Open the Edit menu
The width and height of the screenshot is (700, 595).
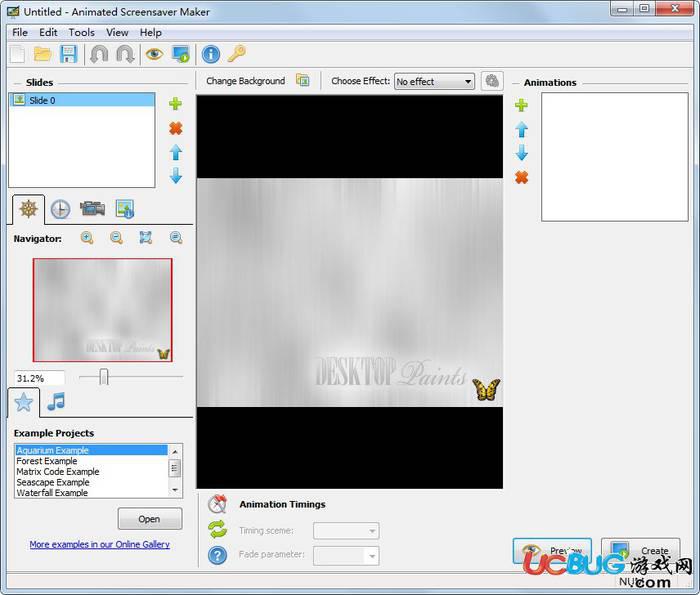pyautogui.click(x=48, y=33)
